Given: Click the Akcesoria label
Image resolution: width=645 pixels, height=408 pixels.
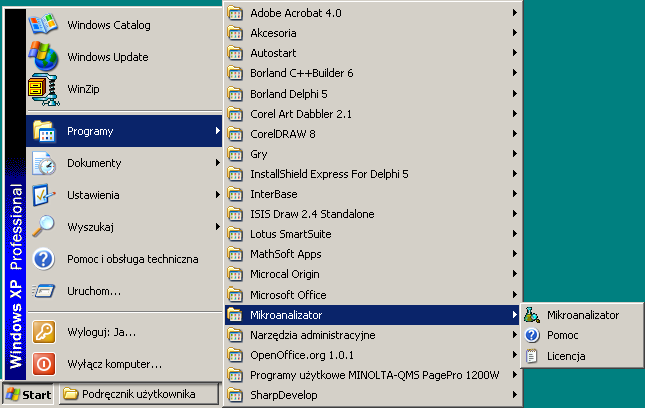Looking at the screenshot, I should pos(273,33).
